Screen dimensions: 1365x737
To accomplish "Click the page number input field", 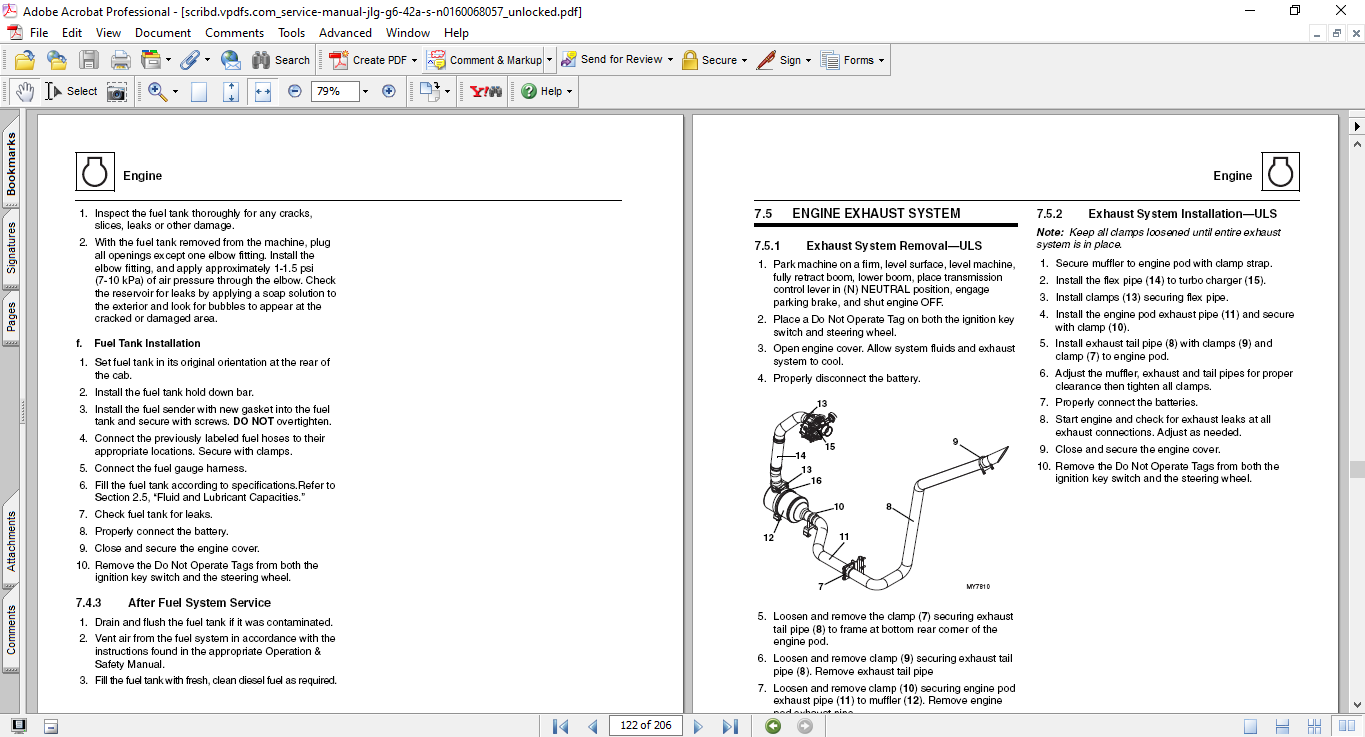I will click(x=645, y=726).
